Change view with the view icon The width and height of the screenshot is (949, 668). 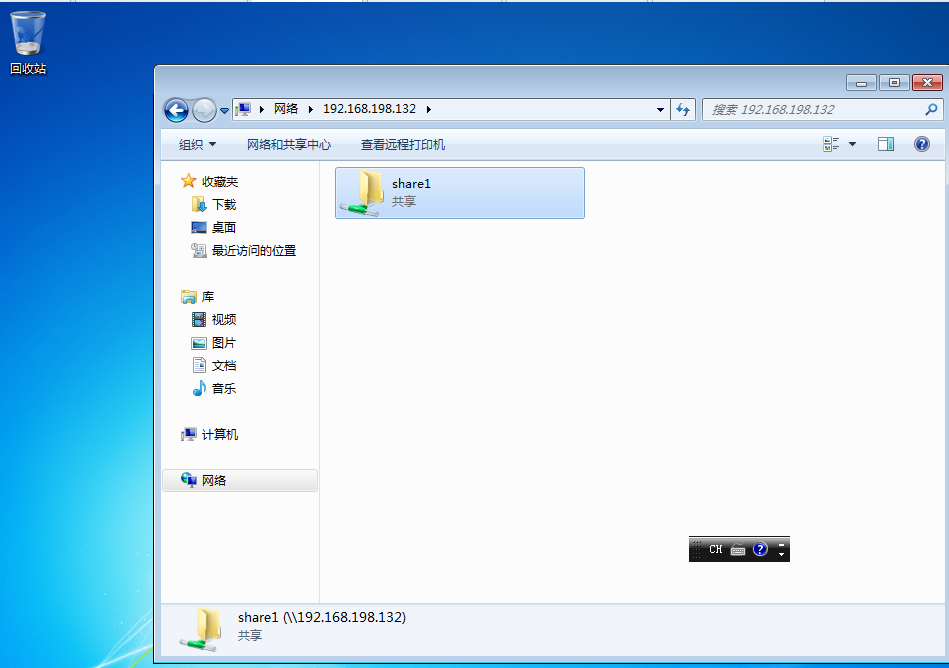(831, 144)
